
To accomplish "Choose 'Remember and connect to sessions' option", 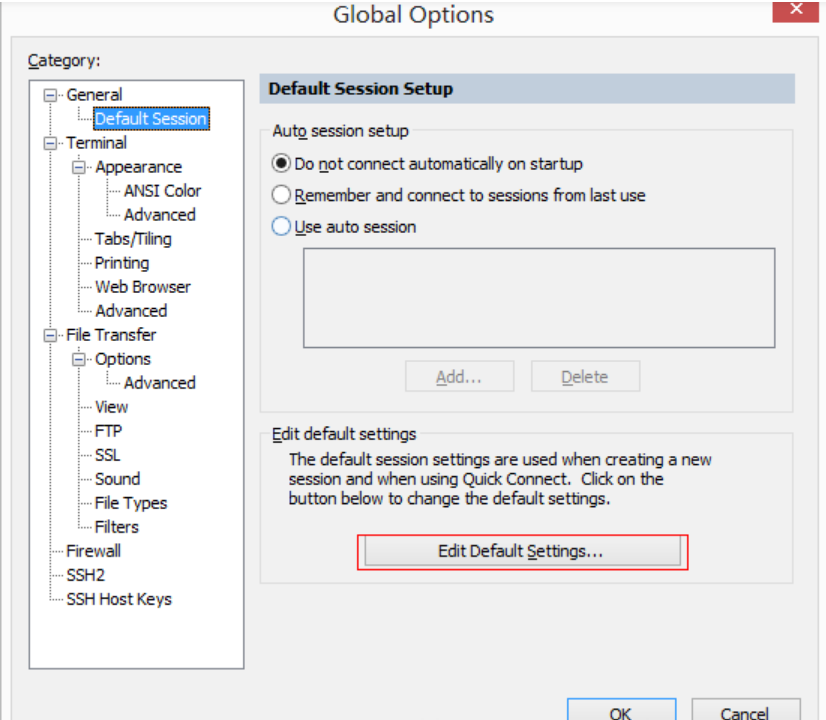I will tap(282, 195).
